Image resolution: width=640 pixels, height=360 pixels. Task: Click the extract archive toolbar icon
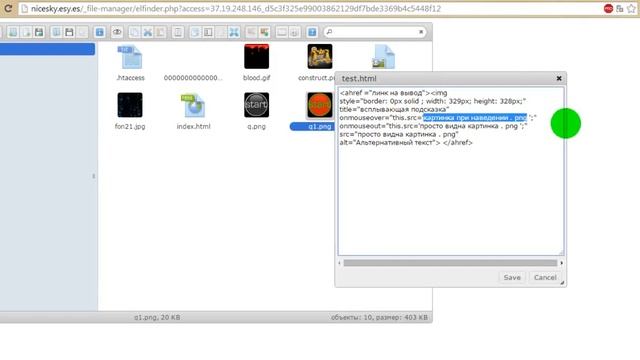[x=251, y=32]
